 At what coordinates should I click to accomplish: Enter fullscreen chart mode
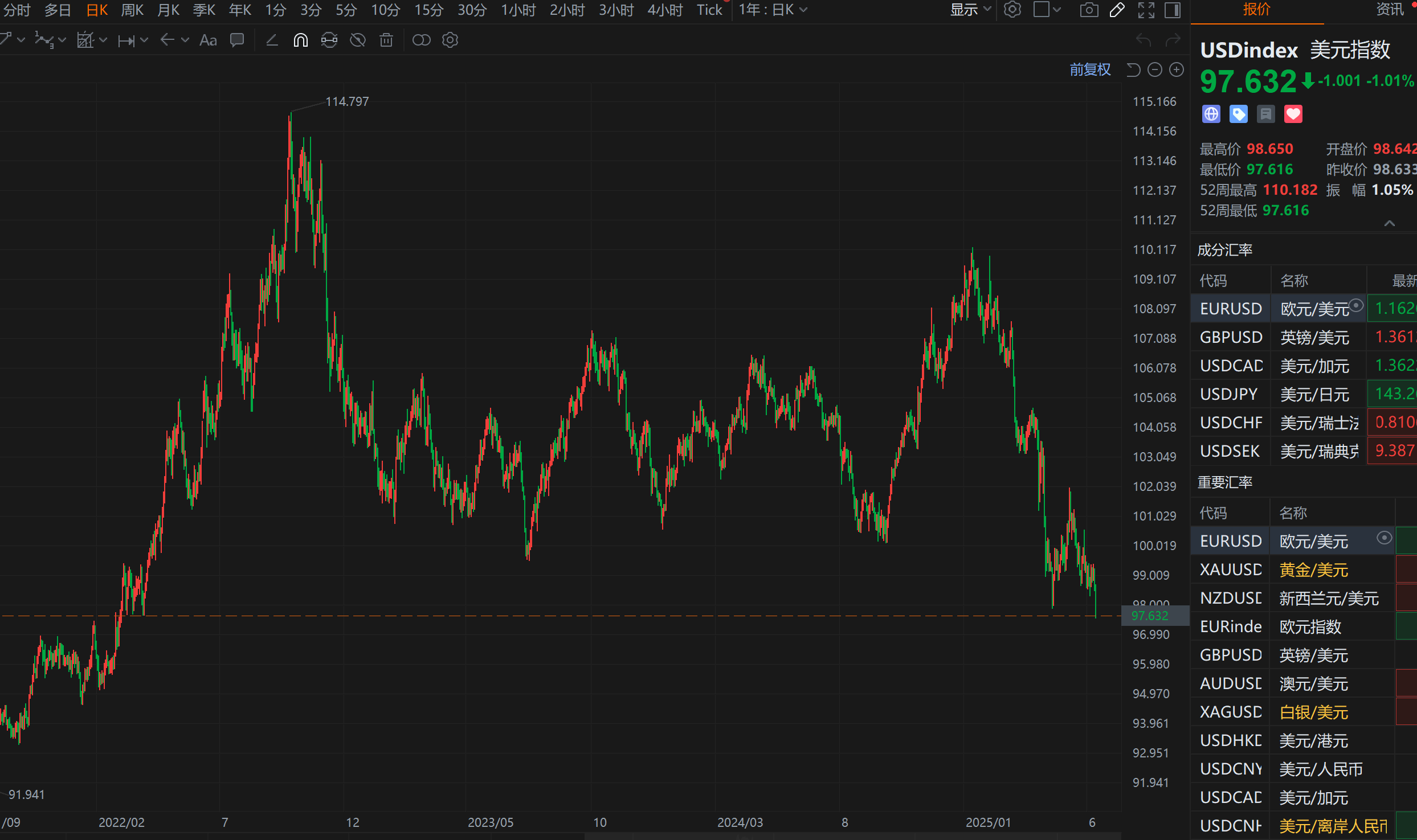[x=1146, y=10]
